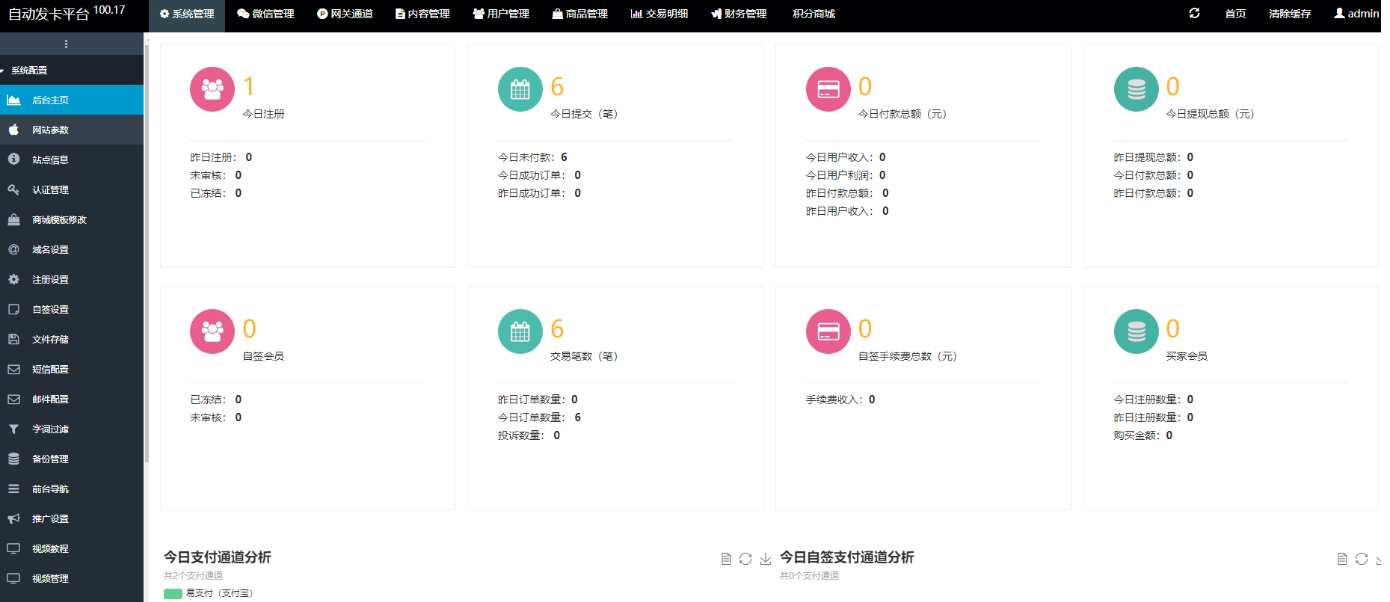Refresh the 今日支付通道分析 chart
The height and width of the screenshot is (602, 1390).
pyautogui.click(x=746, y=559)
